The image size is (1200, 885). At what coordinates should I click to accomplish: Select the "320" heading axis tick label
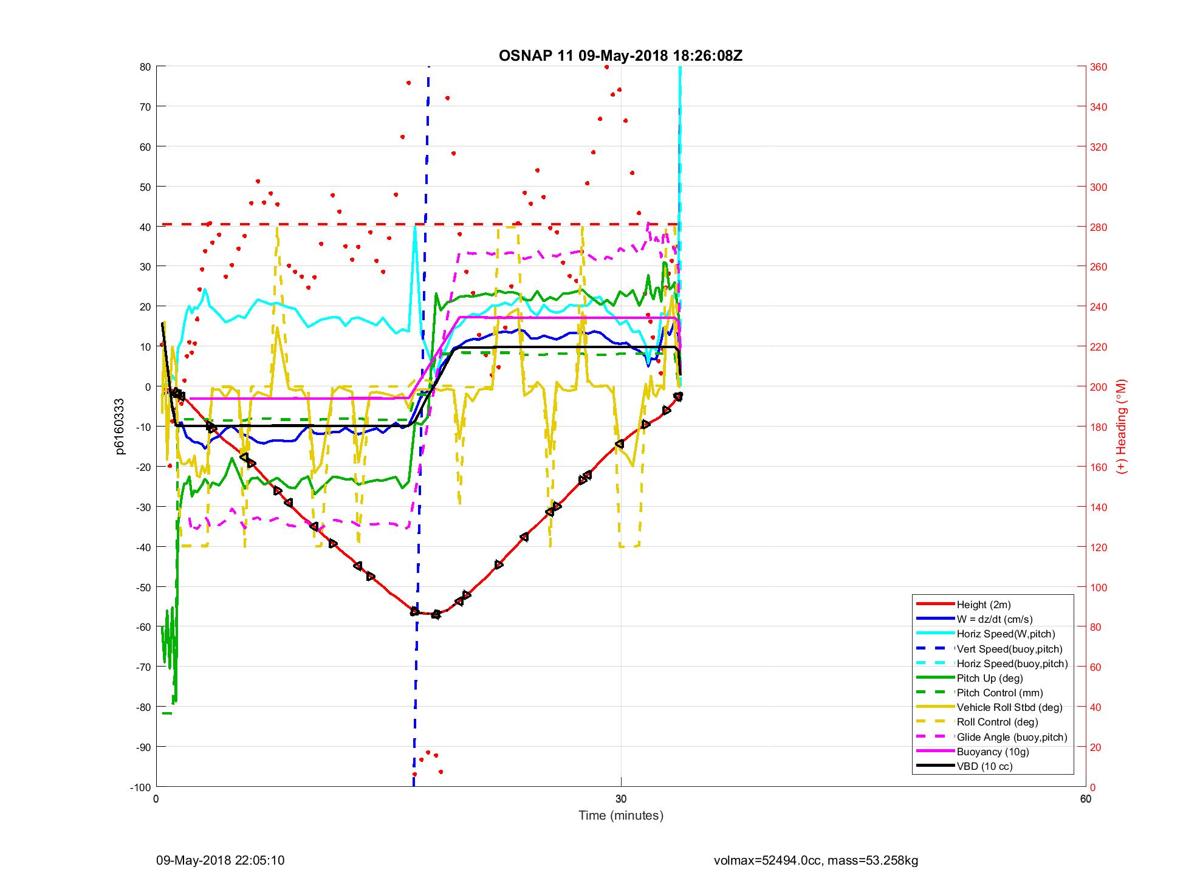pyautogui.click(x=1099, y=147)
